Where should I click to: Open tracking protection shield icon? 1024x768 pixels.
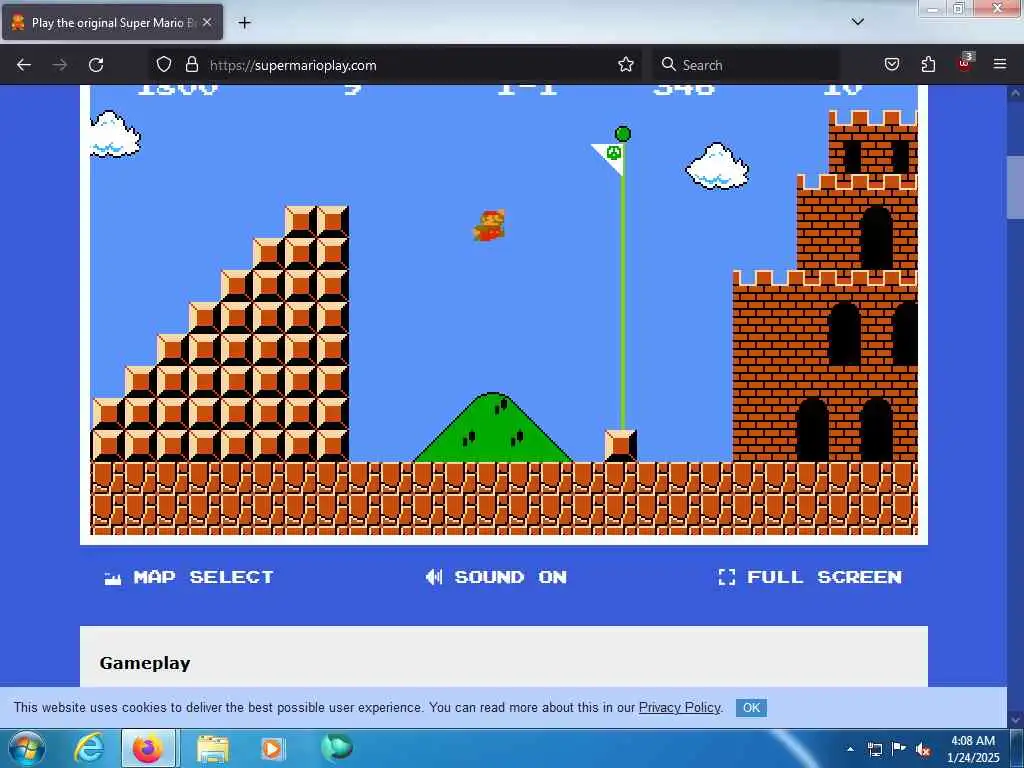[164, 65]
